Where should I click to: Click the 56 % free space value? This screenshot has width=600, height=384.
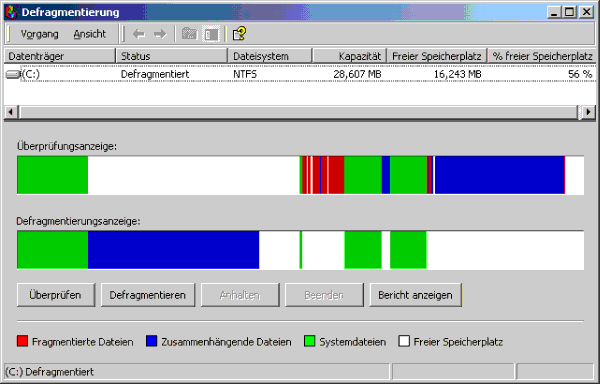point(580,74)
